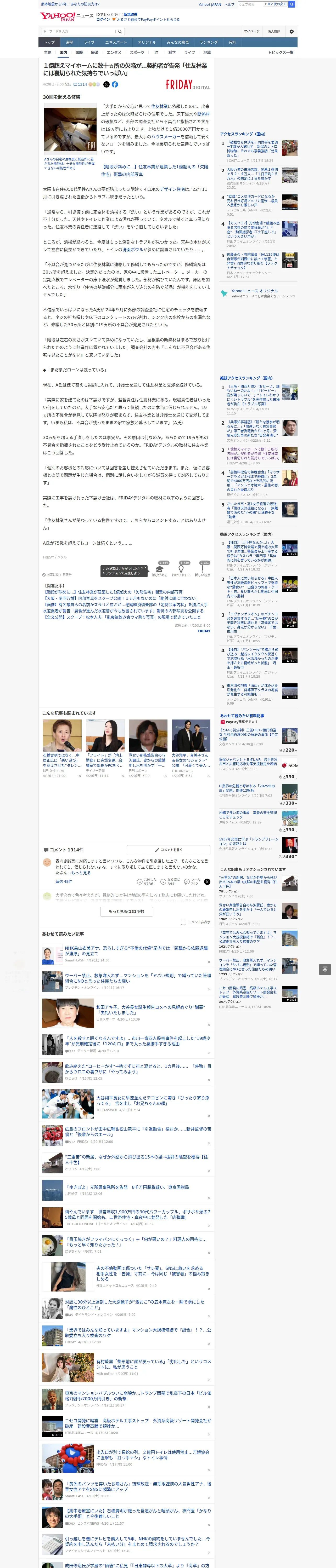Image resolution: width=336 pixels, height=1568 pixels.
Task: Open the 購入履歴 link
Action: (x=274, y=31)
